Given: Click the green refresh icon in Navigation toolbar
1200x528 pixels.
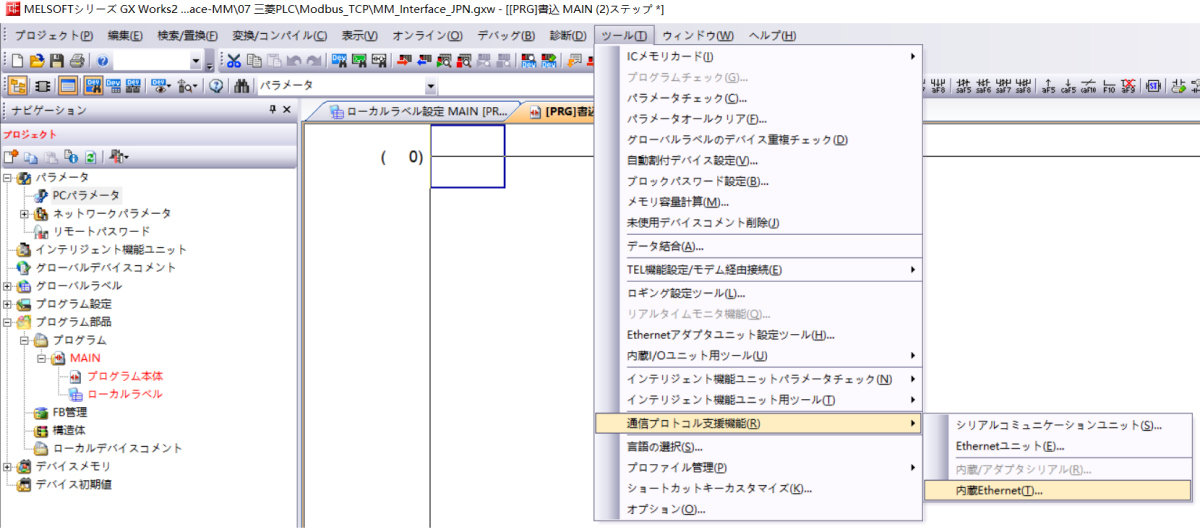Looking at the screenshot, I should pos(90,157).
